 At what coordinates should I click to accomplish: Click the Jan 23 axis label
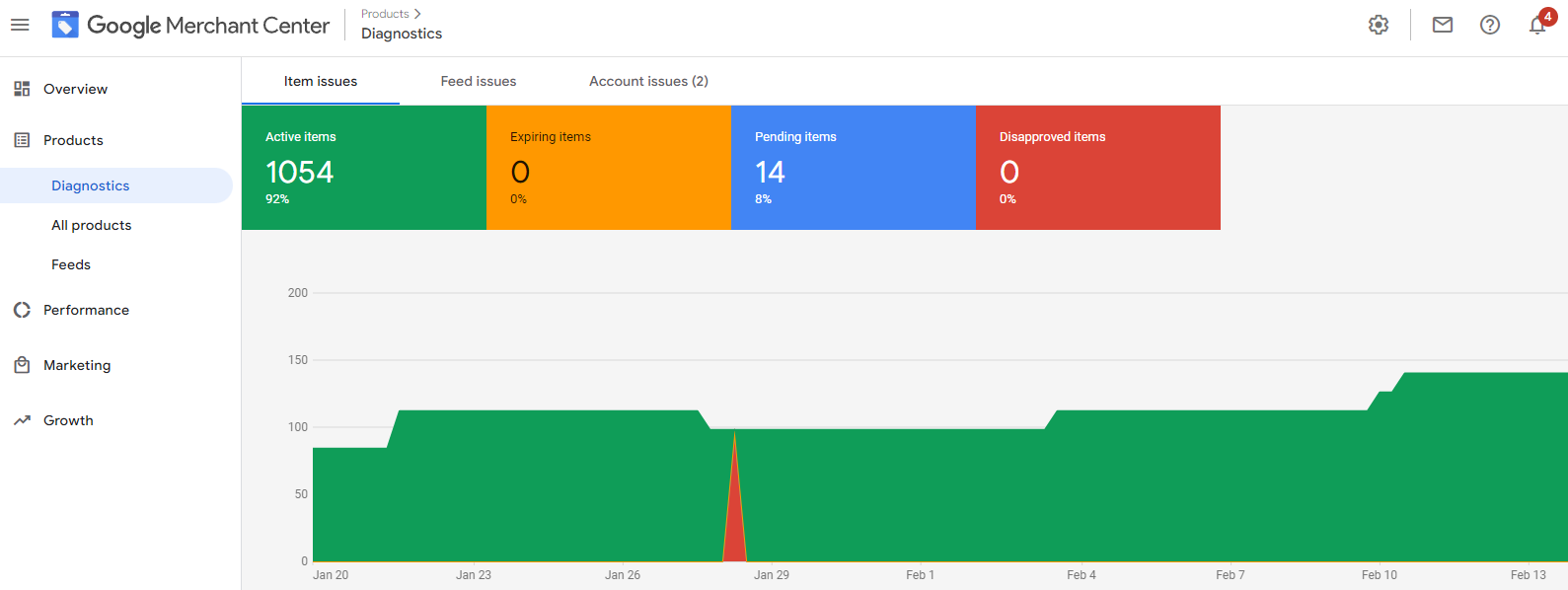tap(474, 575)
